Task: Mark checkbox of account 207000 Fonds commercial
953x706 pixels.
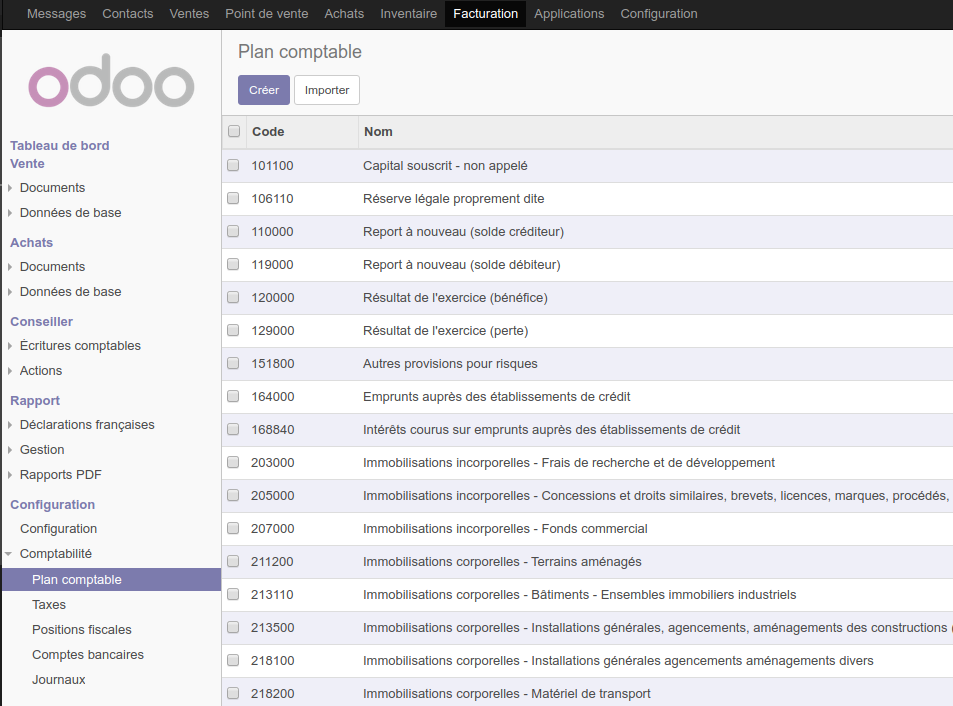Action: point(233,528)
